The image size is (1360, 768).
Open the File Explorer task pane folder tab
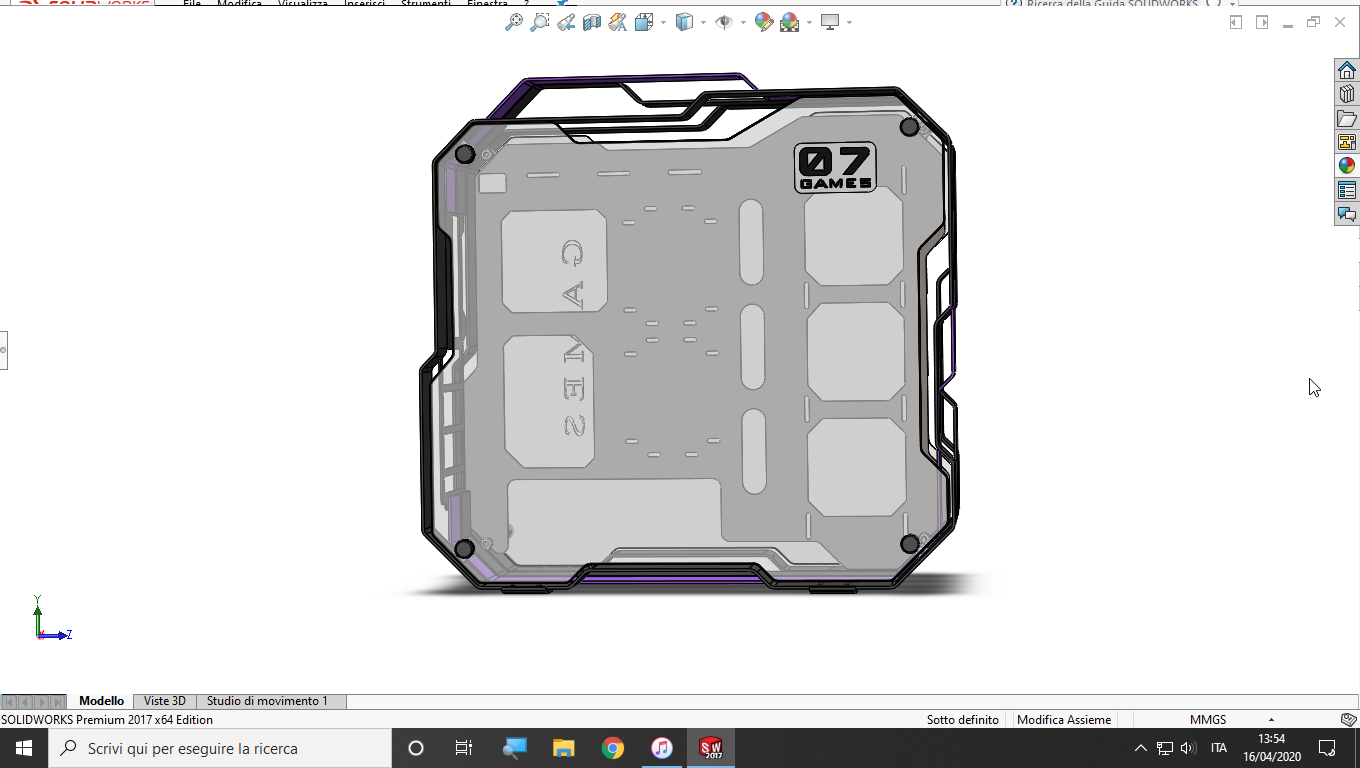pyautogui.click(x=1347, y=118)
